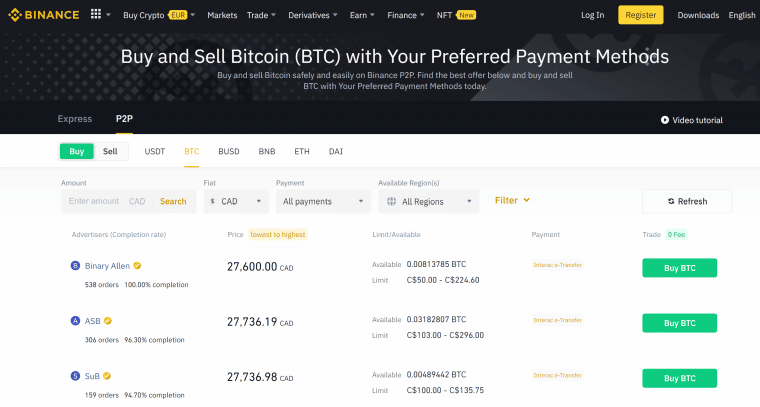Switch to the Buy toggle
This screenshot has width=760, height=407.
coord(77,151)
